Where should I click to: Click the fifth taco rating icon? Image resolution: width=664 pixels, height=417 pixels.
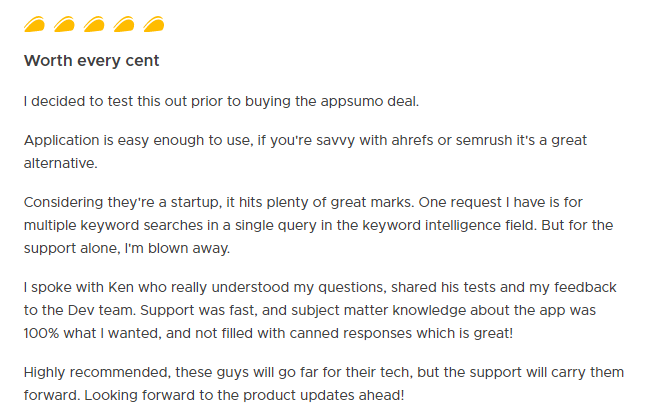tap(154, 24)
